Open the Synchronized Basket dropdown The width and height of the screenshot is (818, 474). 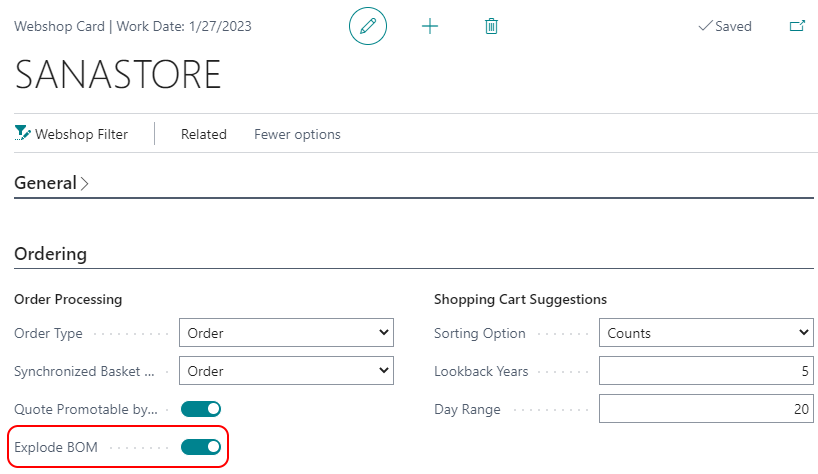pyautogui.click(x=286, y=371)
